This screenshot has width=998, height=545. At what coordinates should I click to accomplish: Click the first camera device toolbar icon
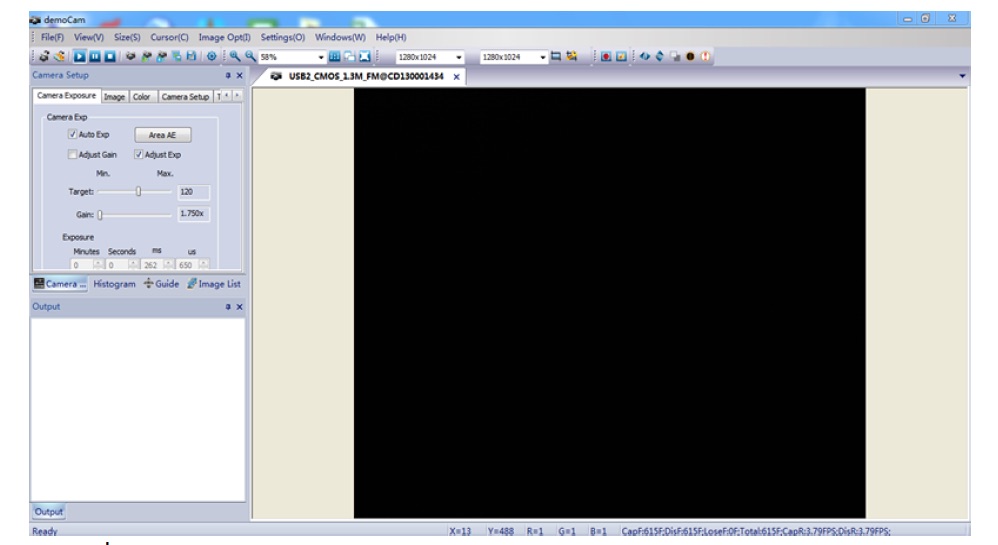44,57
